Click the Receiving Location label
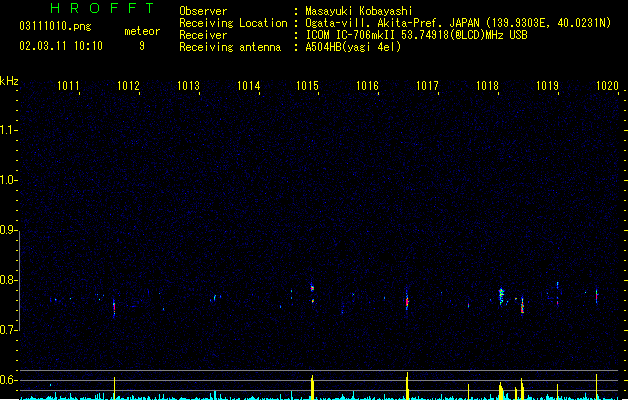 233,23
